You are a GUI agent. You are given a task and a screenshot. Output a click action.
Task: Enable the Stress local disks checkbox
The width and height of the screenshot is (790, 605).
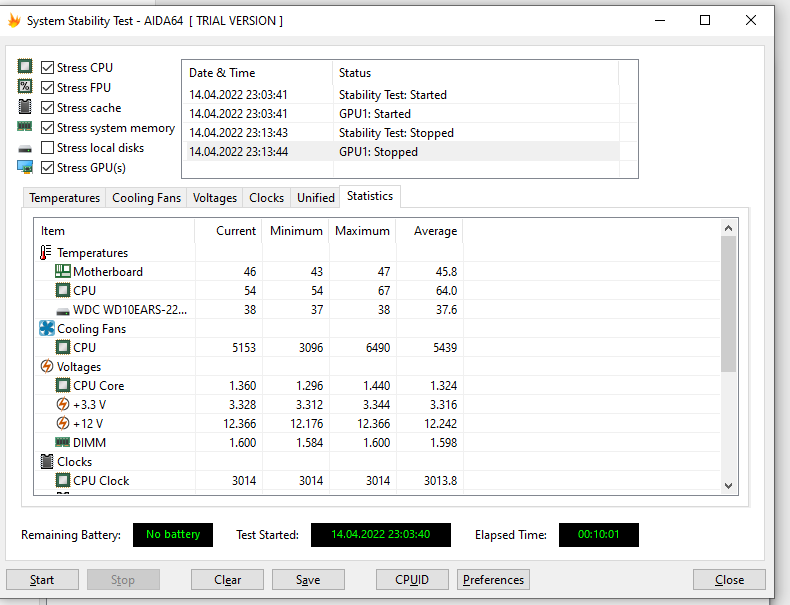[47, 148]
